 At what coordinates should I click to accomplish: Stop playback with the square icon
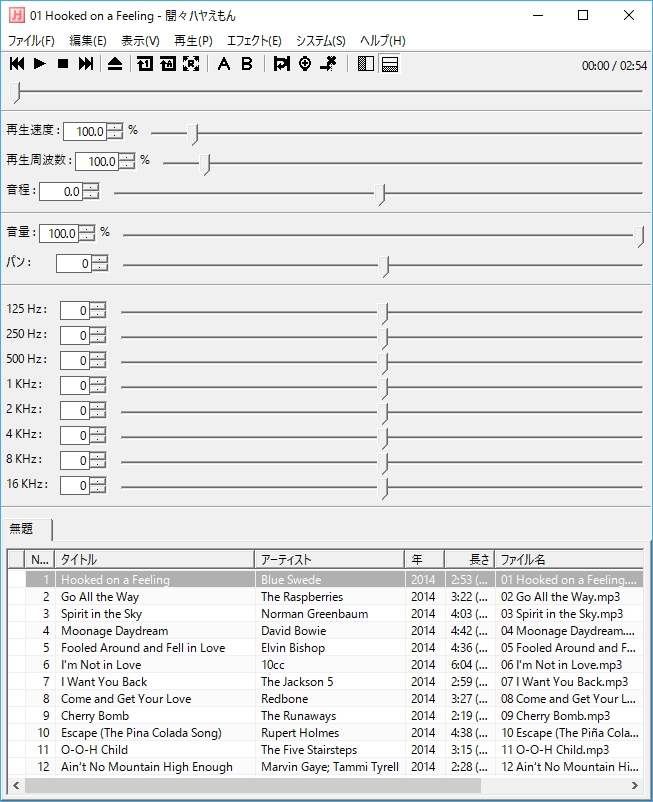click(63, 63)
